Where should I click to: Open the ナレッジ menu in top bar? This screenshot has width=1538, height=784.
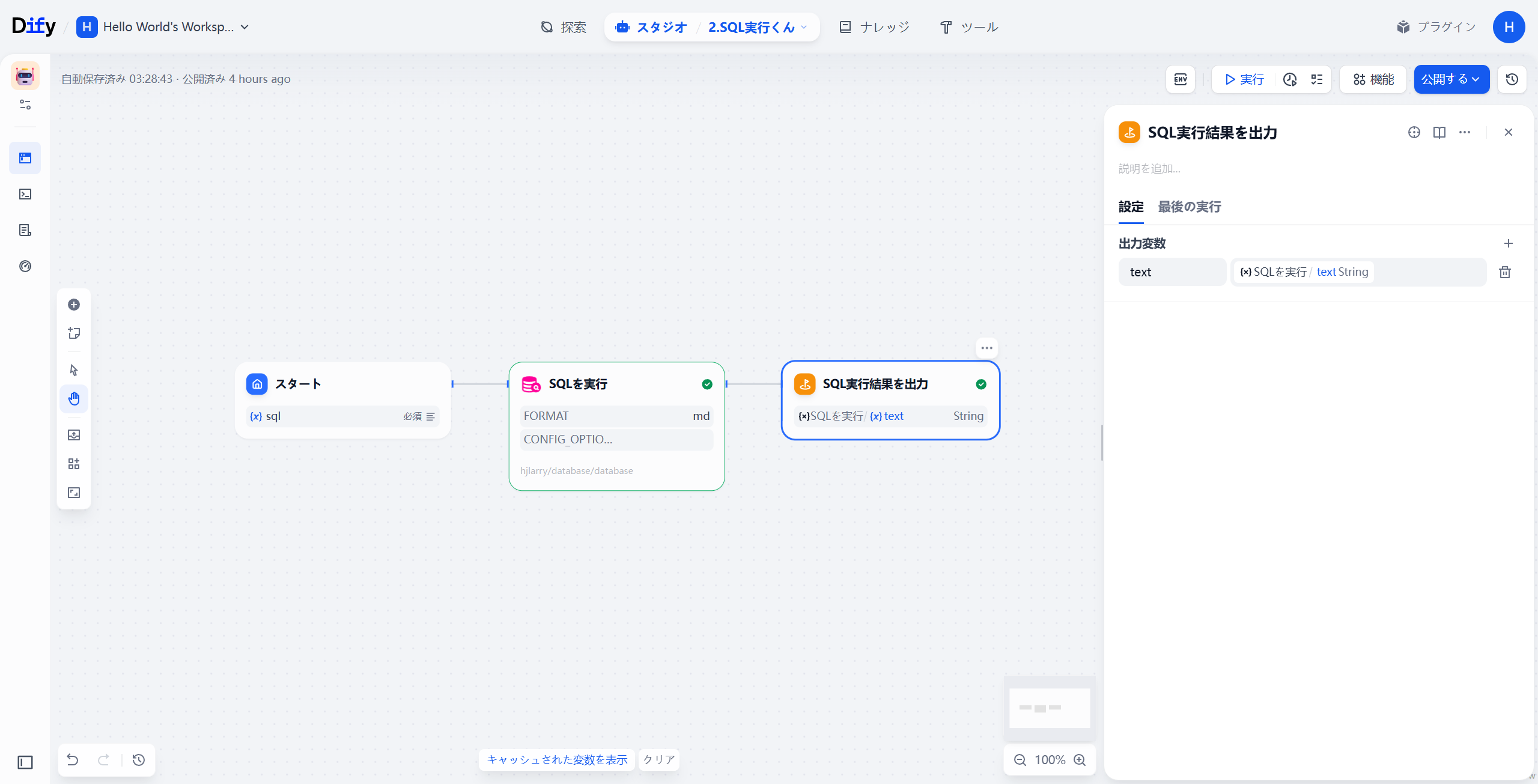874,26
